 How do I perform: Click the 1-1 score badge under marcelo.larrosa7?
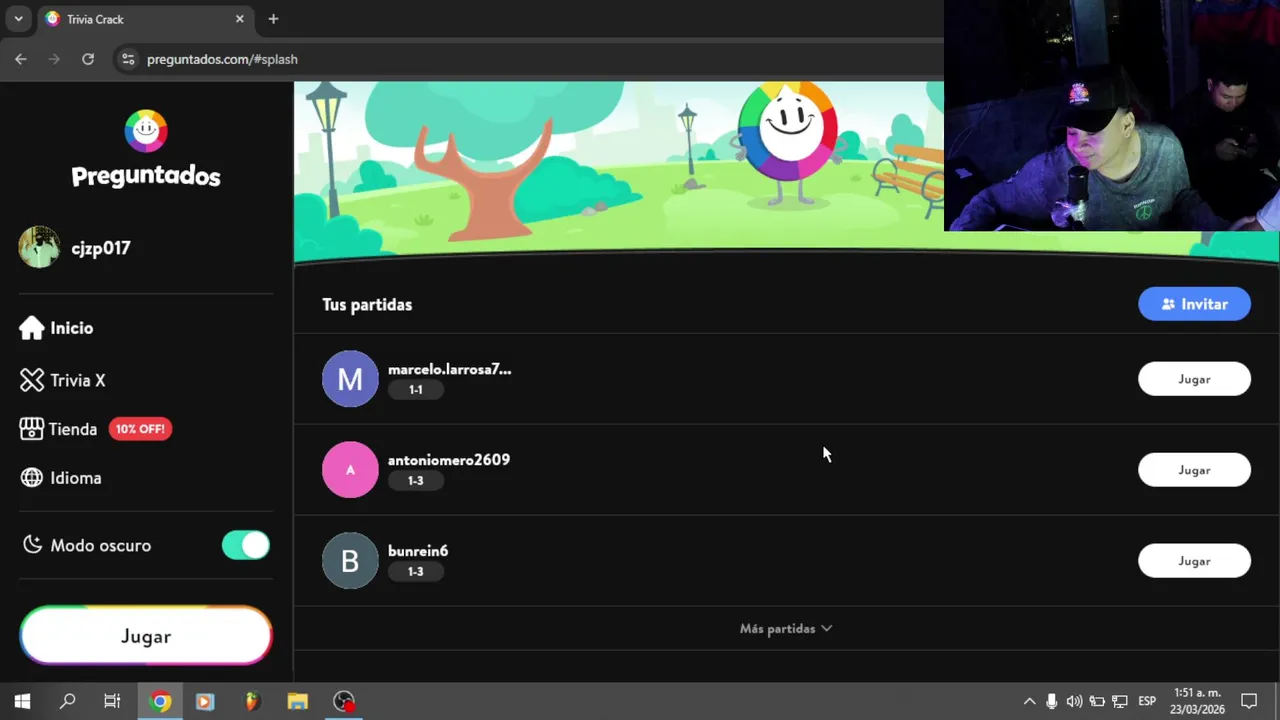click(415, 390)
